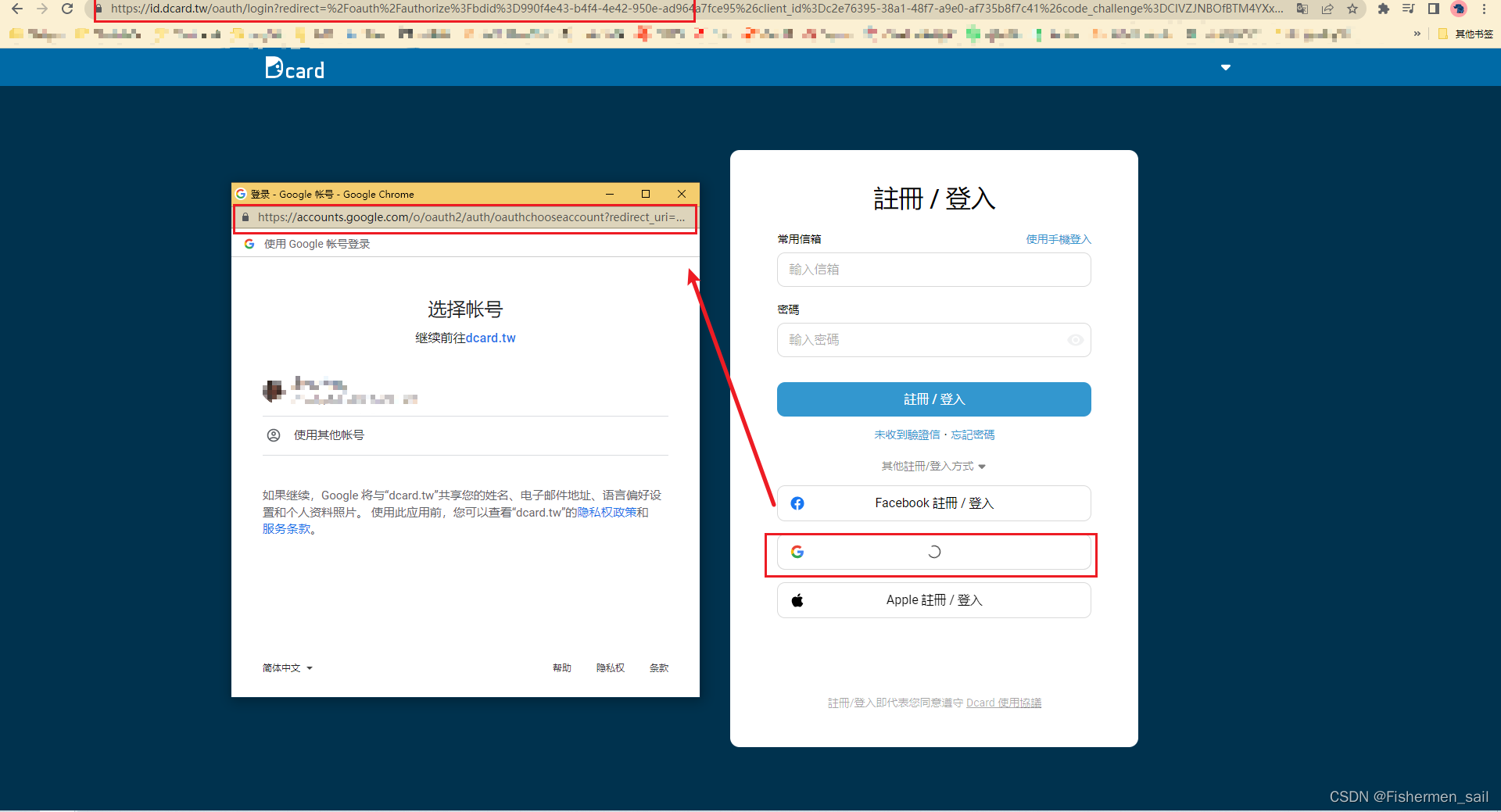Open the Chrome three-dot menu
Screen dimensions: 1501x812
[1484, 9]
